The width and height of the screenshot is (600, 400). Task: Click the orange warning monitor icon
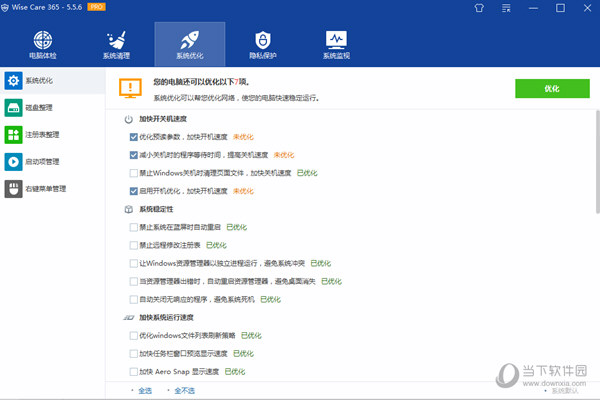pyautogui.click(x=130, y=88)
